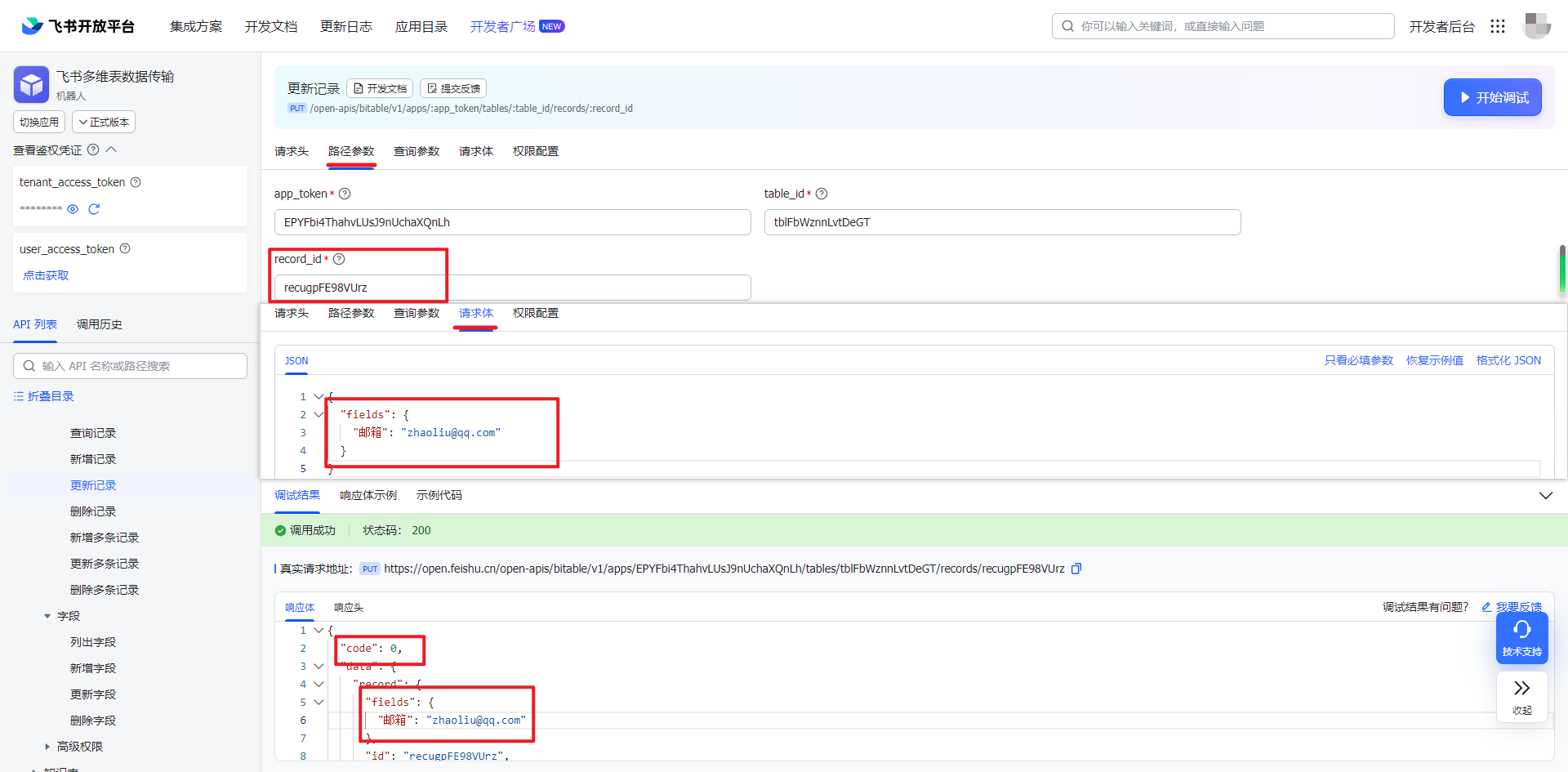Click the 切换应用 button
Screen dimensions: 1568x772
[39, 122]
